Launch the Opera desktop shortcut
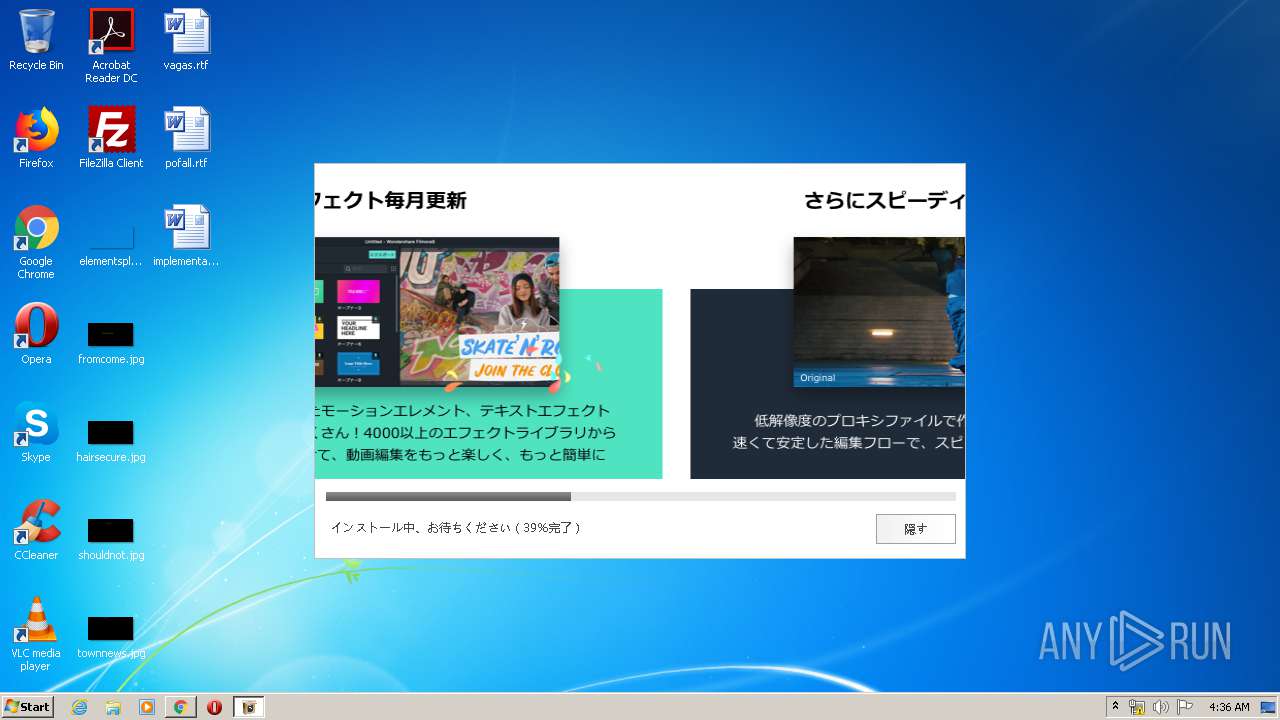 click(x=36, y=334)
